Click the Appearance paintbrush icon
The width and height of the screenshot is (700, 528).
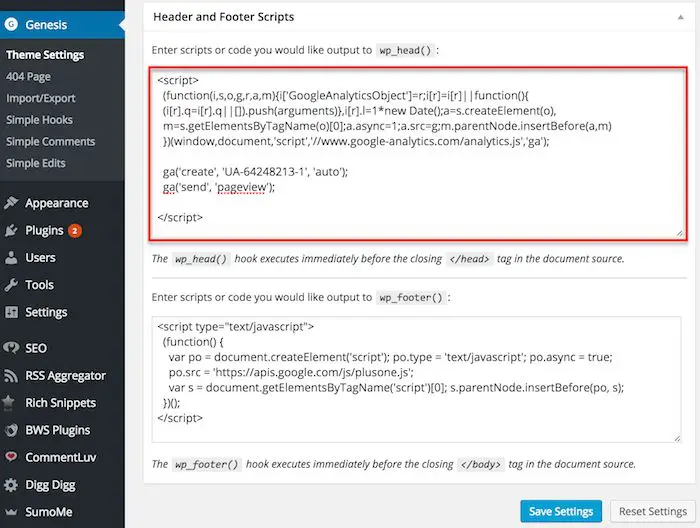tap(11, 203)
